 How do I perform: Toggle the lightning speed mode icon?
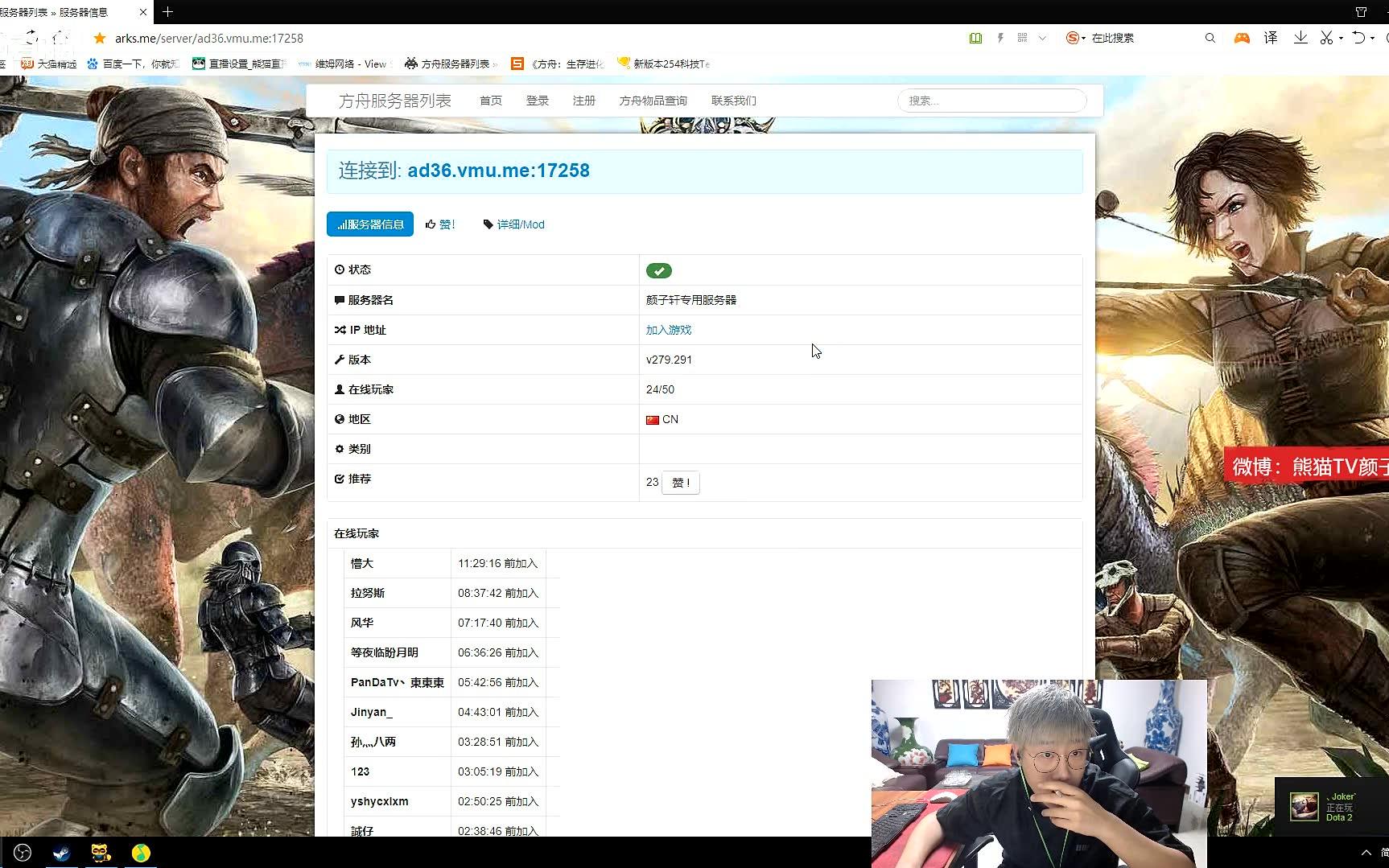click(1000, 38)
